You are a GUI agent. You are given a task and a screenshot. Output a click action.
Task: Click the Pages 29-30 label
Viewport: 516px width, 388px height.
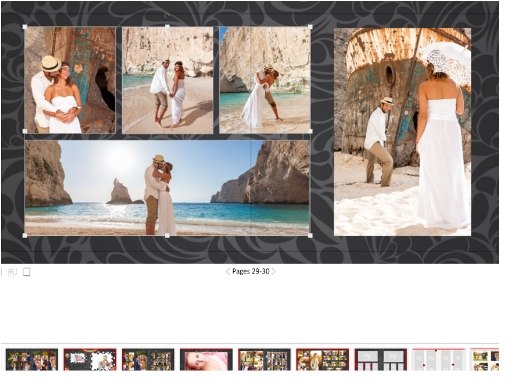[x=251, y=271]
